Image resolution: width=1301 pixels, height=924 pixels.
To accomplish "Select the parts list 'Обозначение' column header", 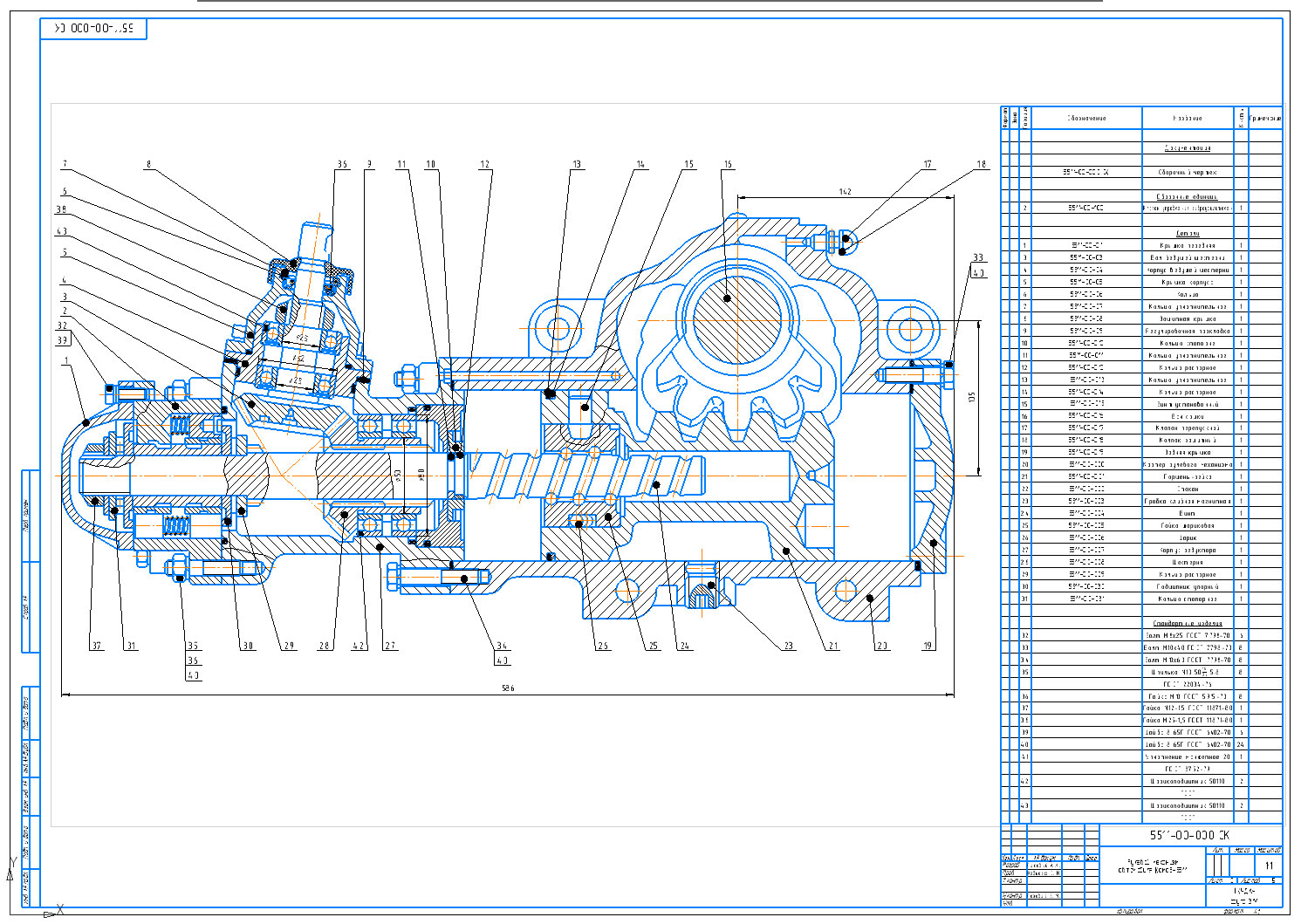I will 1086,118.
